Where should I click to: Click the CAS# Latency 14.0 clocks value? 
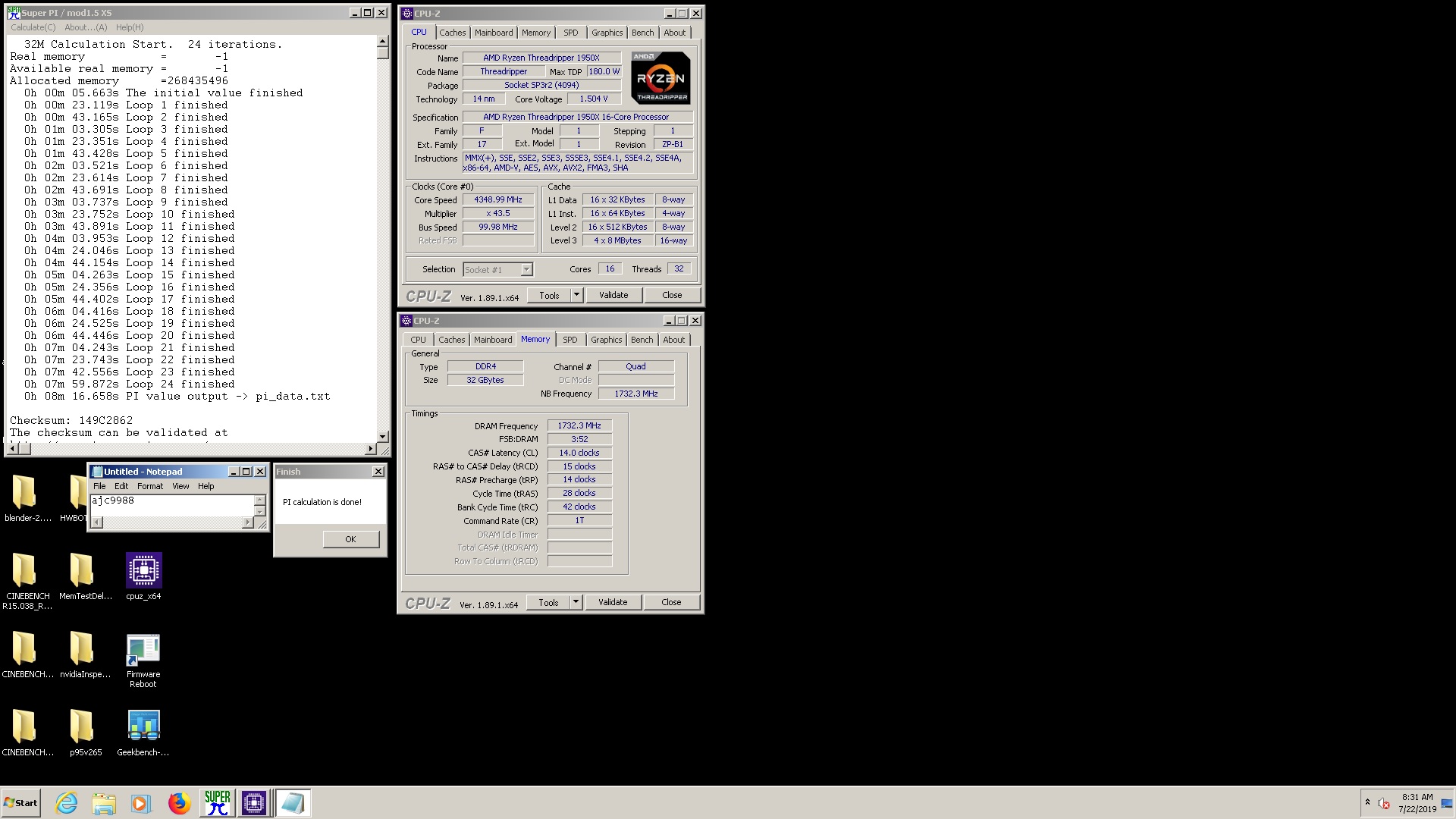point(579,453)
